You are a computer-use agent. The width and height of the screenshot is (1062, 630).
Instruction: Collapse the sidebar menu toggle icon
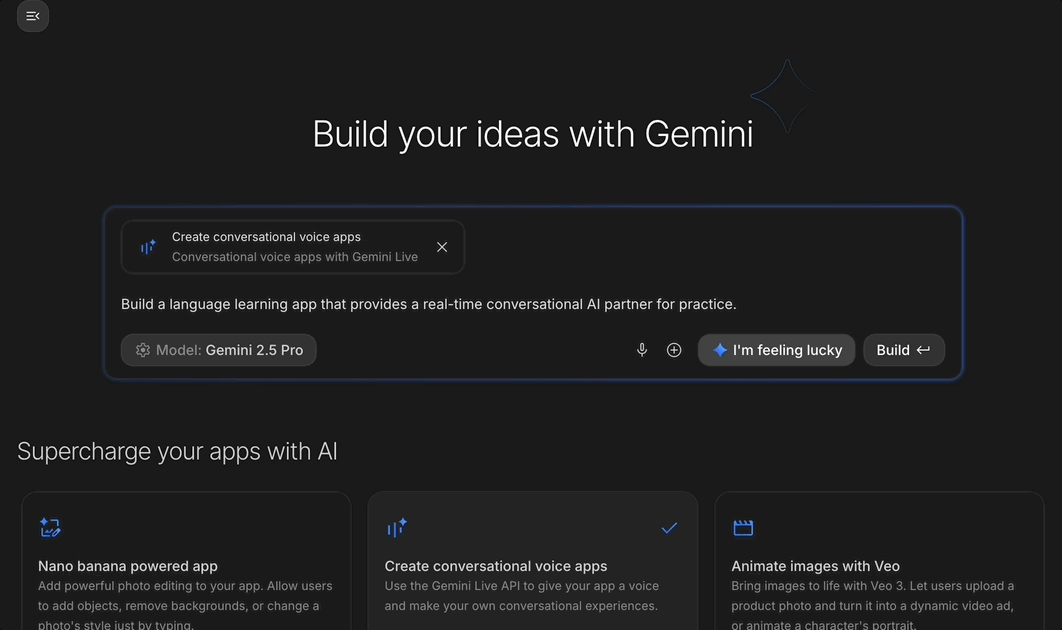pos(33,16)
